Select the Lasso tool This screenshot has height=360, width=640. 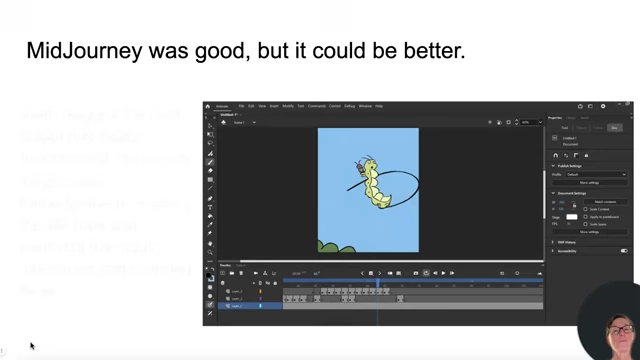210,143
